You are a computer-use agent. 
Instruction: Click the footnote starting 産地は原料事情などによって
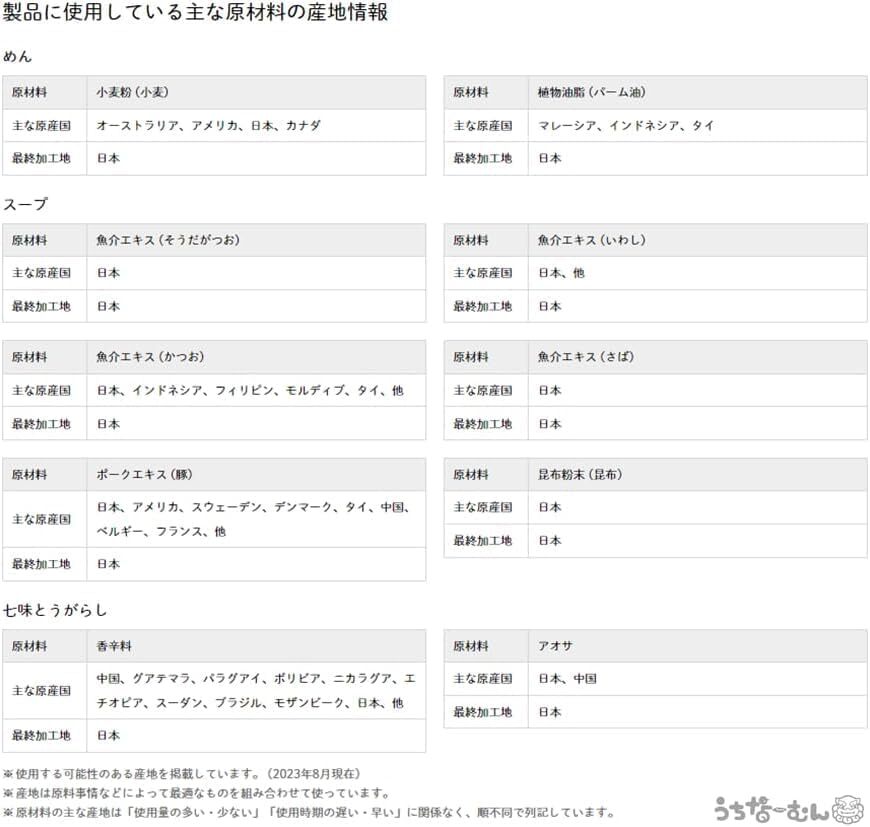(x=196, y=793)
